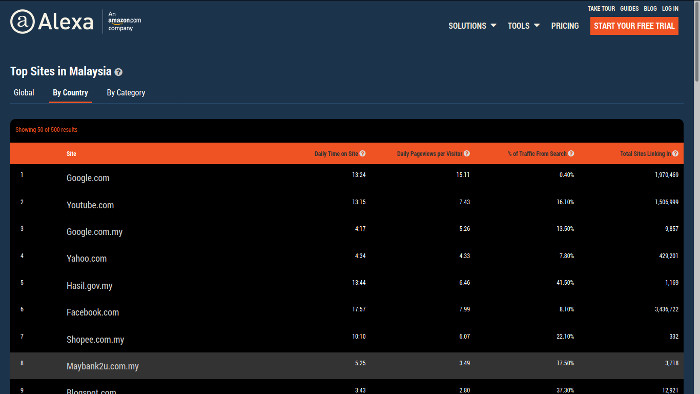Open Google.com.my site link
The width and height of the screenshot is (700, 394).
click(94, 232)
